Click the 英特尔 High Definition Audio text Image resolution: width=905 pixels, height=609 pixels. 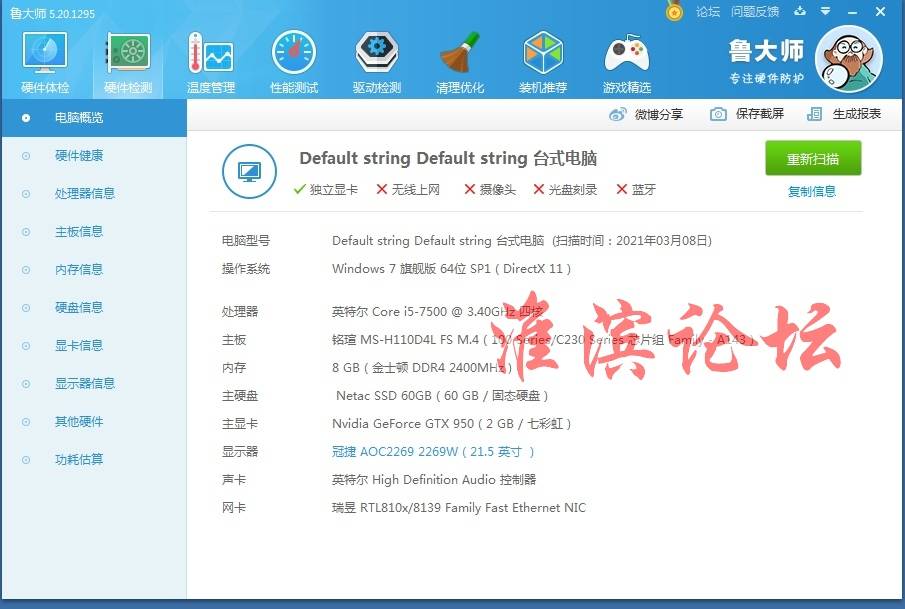pos(434,480)
